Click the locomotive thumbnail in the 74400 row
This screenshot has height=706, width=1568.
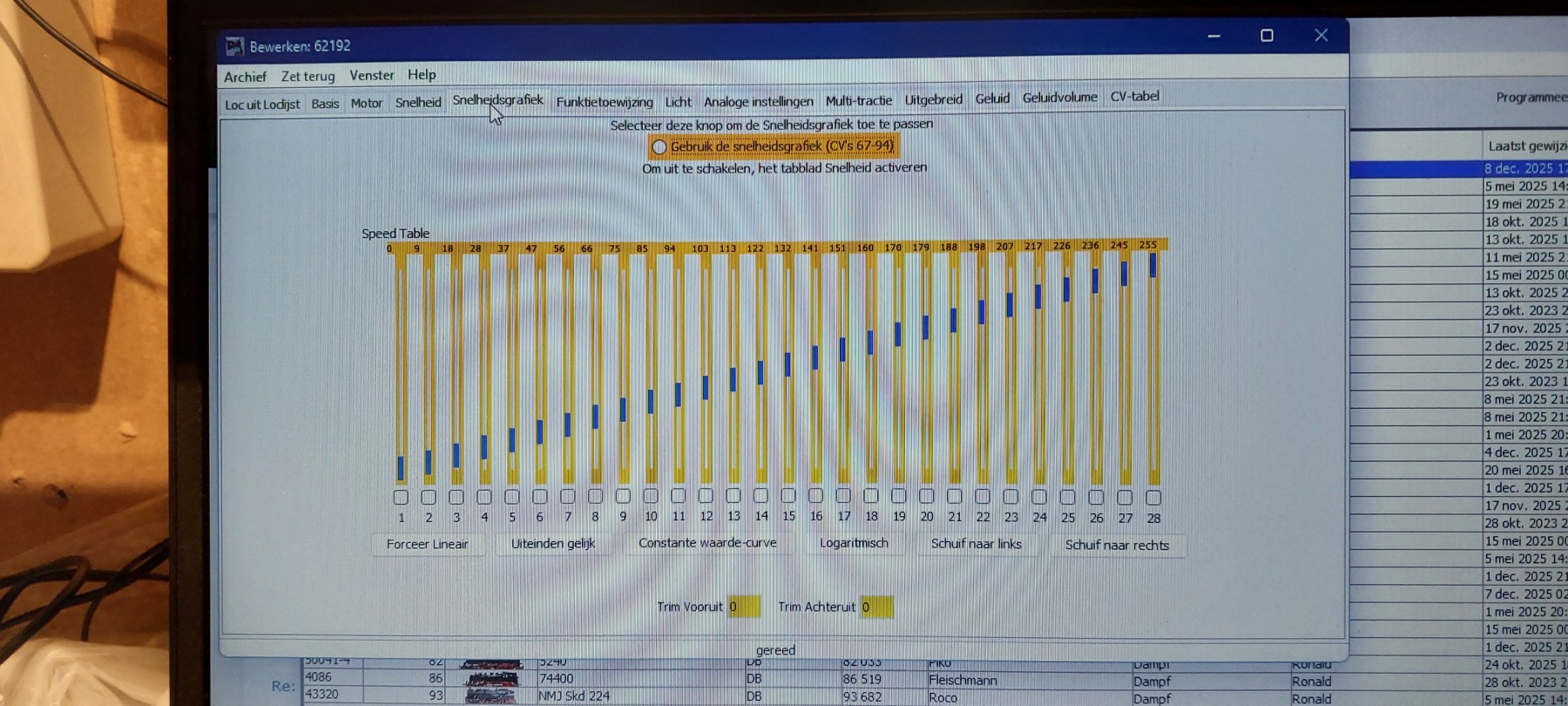point(491,679)
